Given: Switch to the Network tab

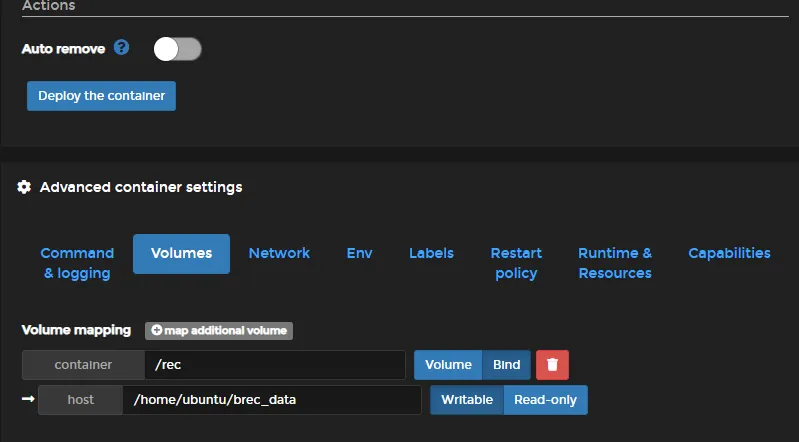Looking at the screenshot, I should pyautogui.click(x=279, y=254).
